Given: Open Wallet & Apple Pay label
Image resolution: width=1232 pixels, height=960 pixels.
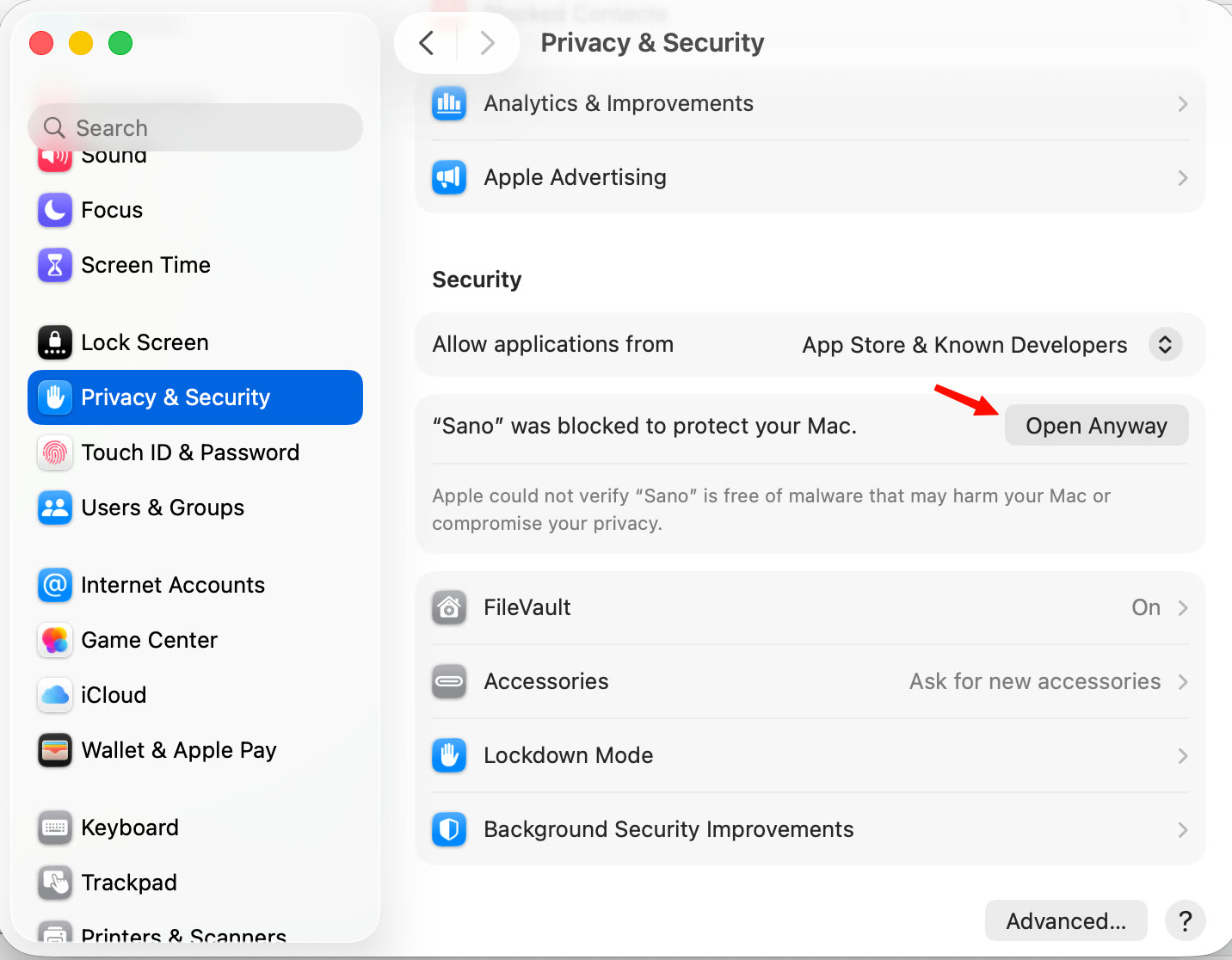Looking at the screenshot, I should tap(179, 750).
